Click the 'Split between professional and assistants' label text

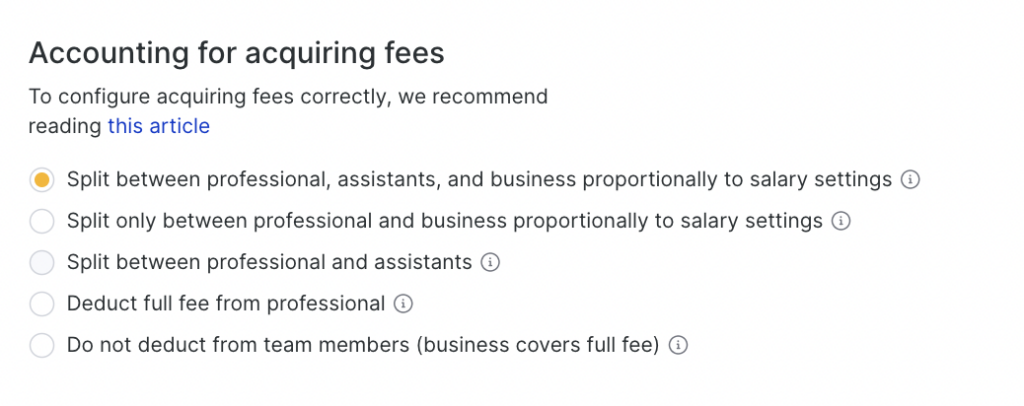pos(269,263)
